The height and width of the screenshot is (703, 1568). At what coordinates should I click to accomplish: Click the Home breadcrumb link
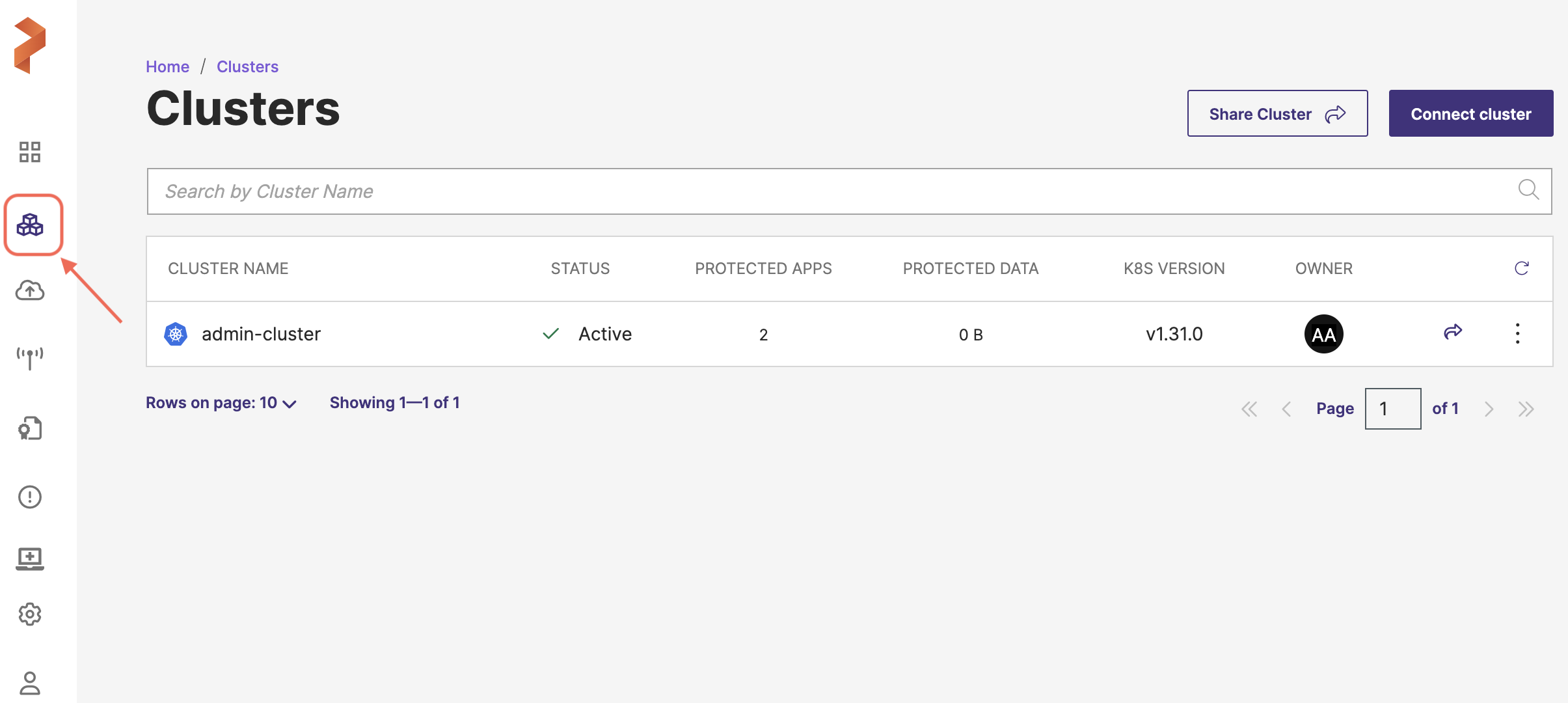click(x=167, y=66)
